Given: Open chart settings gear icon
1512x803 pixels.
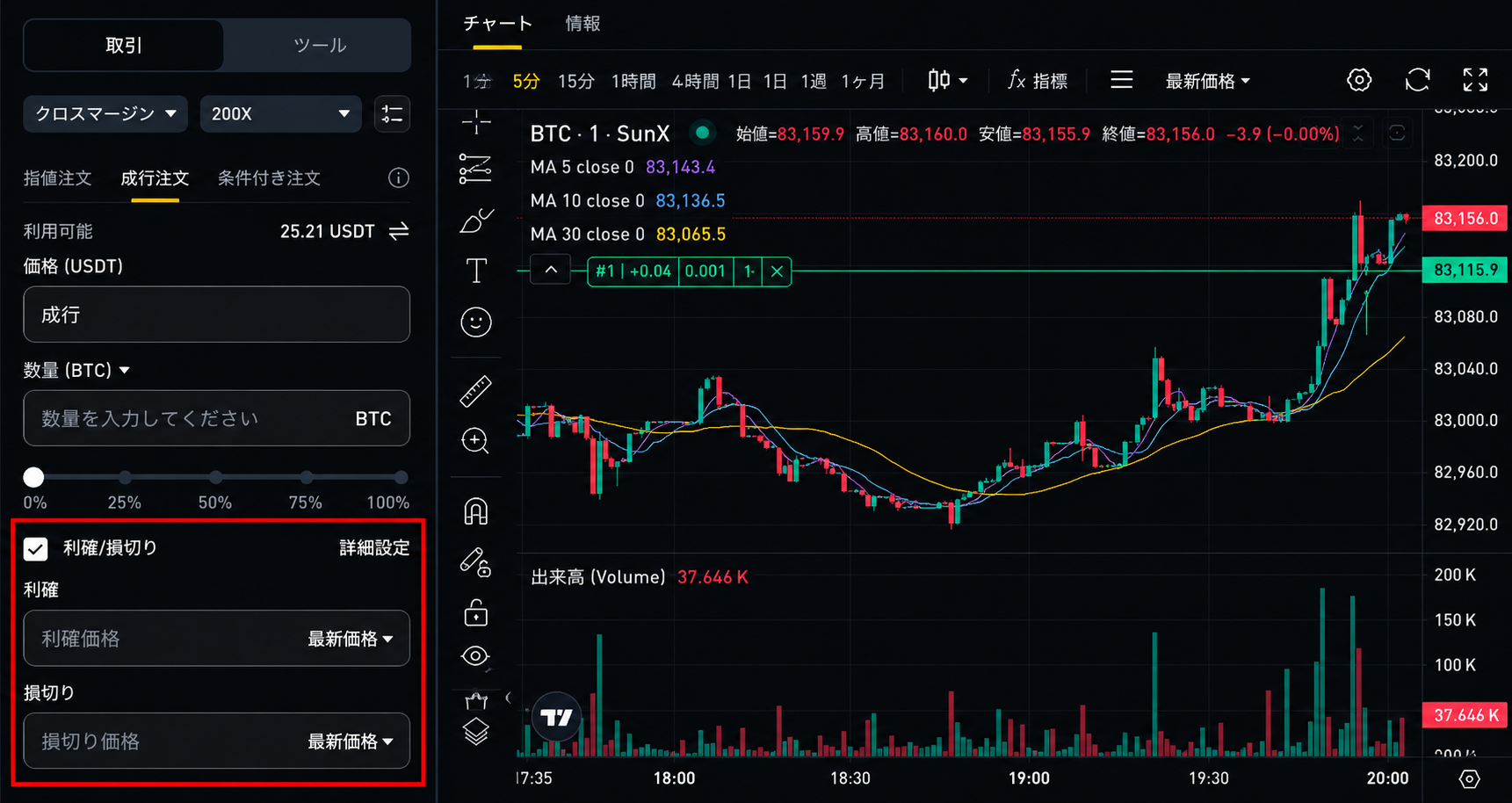Looking at the screenshot, I should [x=1359, y=80].
